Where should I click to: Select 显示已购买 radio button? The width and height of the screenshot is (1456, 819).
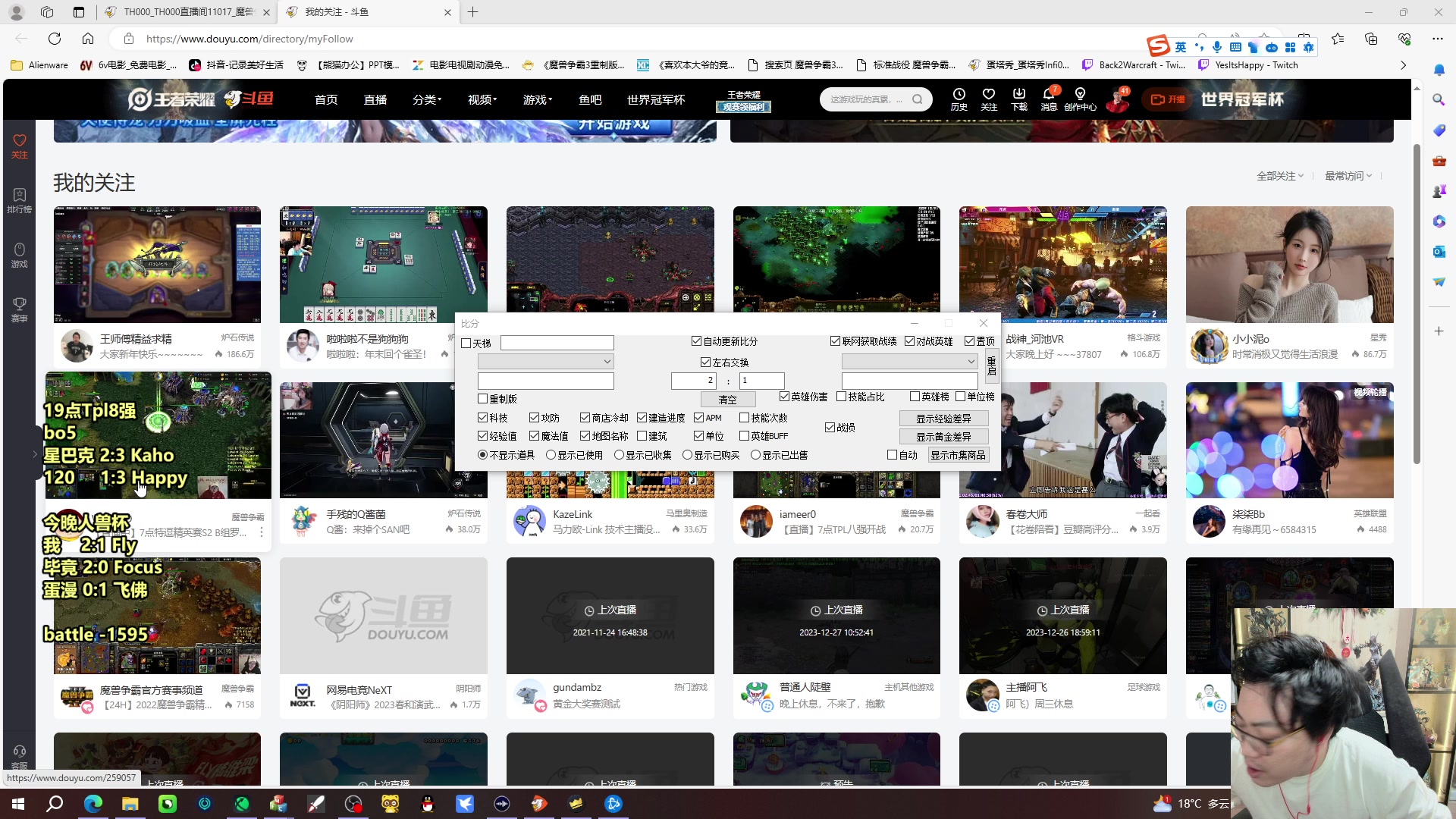coord(687,455)
